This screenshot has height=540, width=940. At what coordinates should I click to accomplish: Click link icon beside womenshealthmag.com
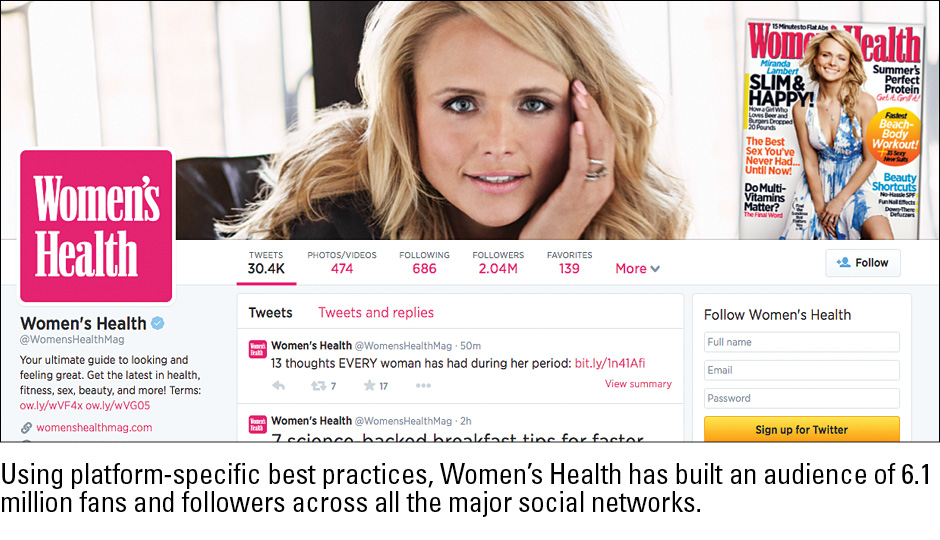(26, 428)
